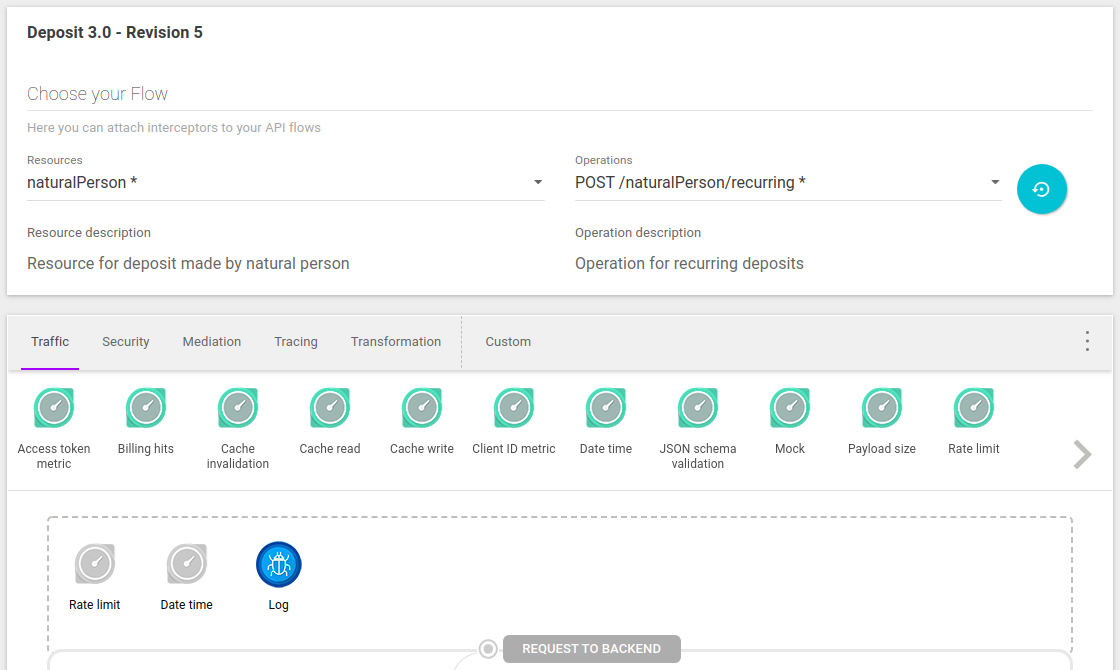Click the Mock interceptor icon
This screenshot has height=670, width=1120.
pos(790,408)
